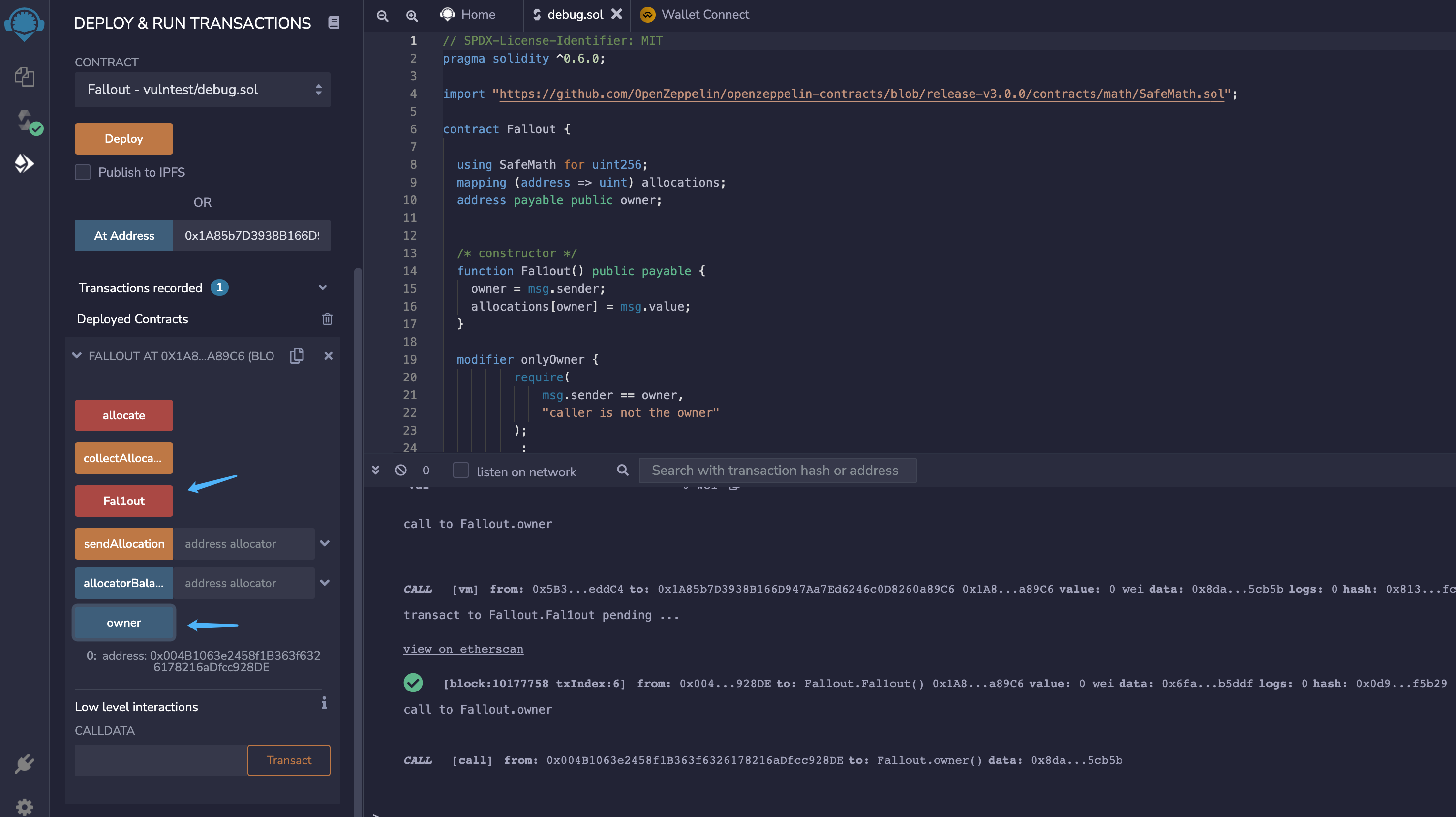The height and width of the screenshot is (817, 1456).
Task: Click green success checkmark of the transaction
Action: tap(413, 683)
